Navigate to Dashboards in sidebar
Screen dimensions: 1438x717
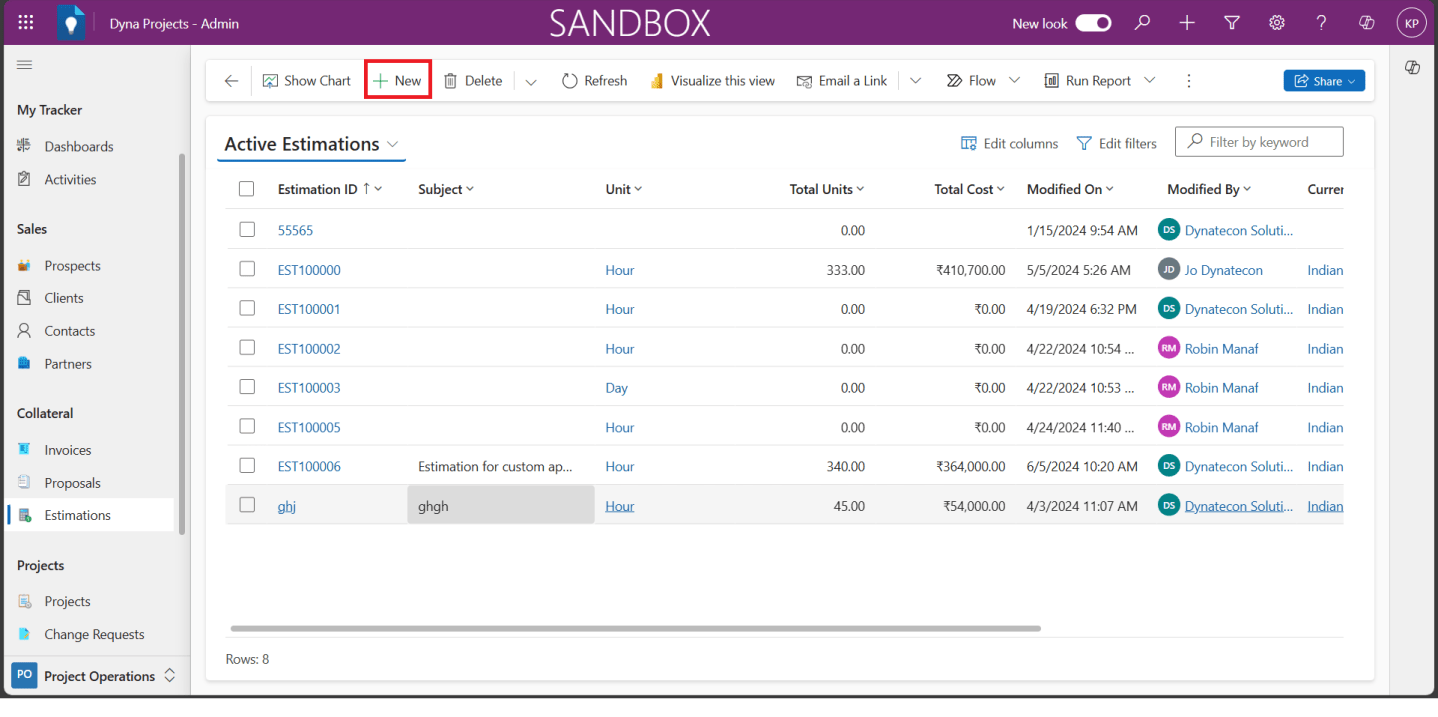78,146
